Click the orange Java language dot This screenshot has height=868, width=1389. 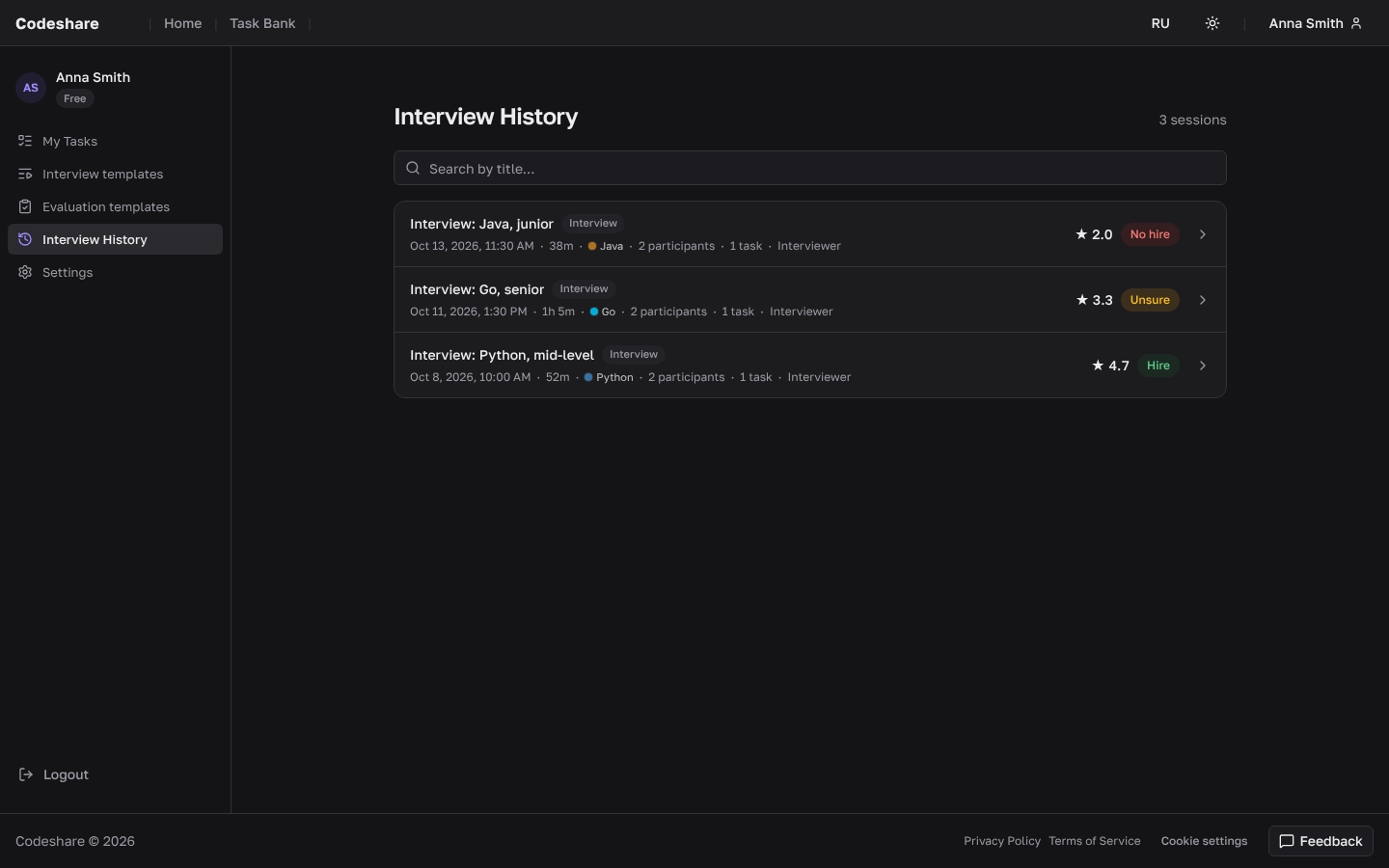(x=592, y=246)
